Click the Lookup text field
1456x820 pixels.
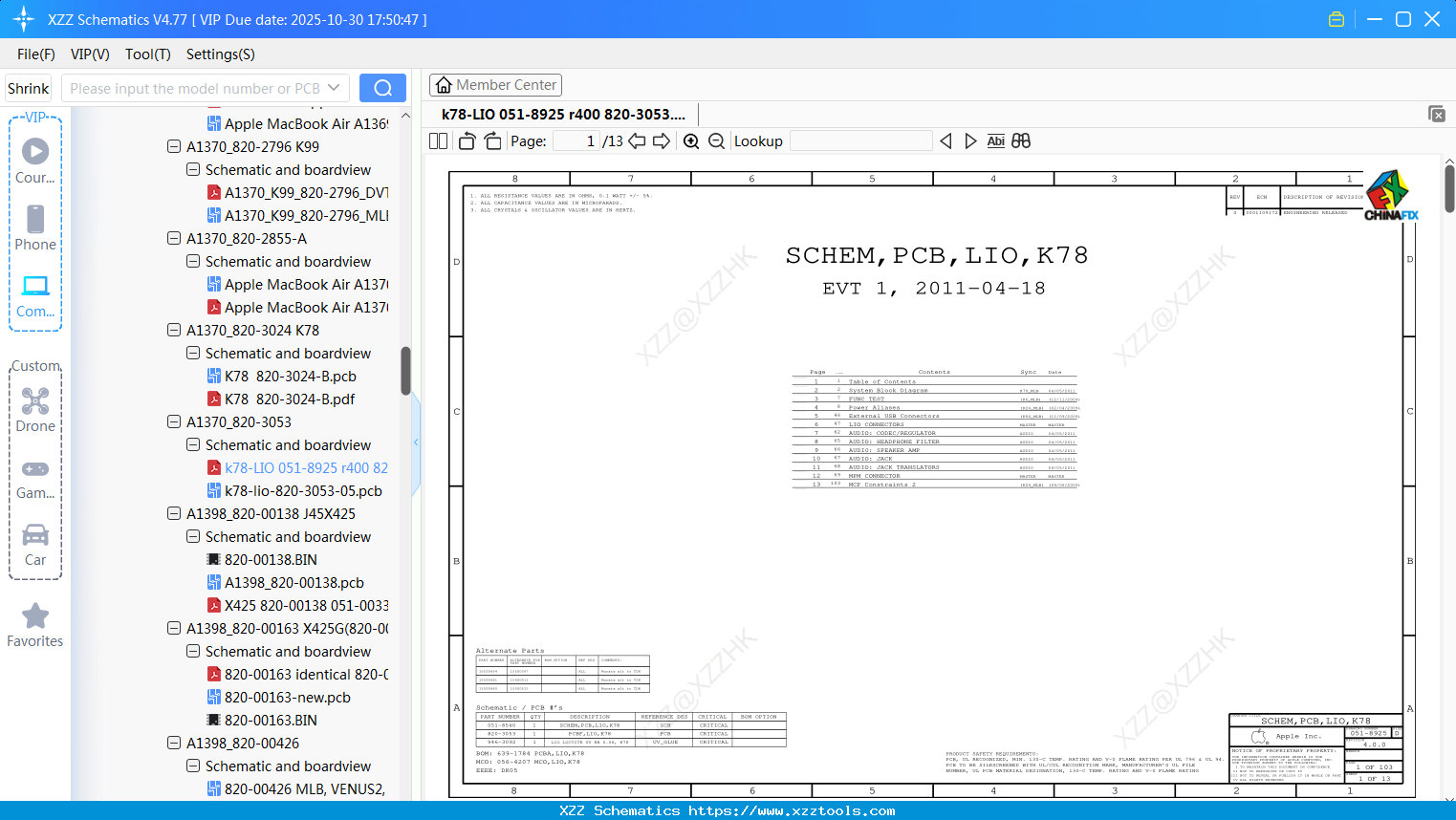[861, 141]
